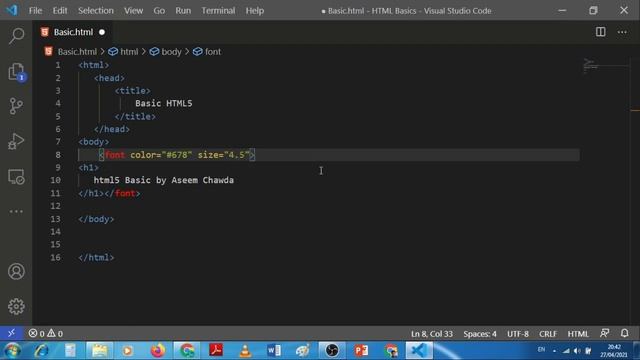
Task: Open the View menu
Action: tap(133, 11)
